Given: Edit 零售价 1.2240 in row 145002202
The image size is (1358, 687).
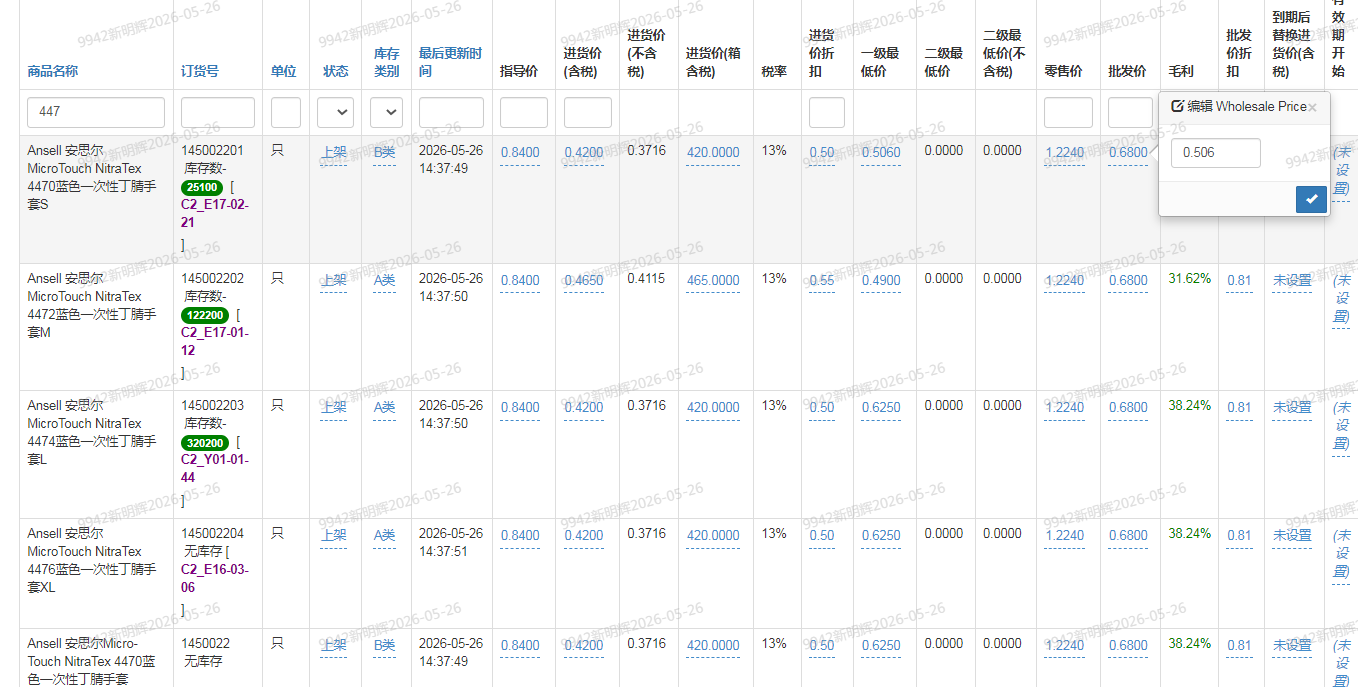Looking at the screenshot, I should tap(1064, 281).
